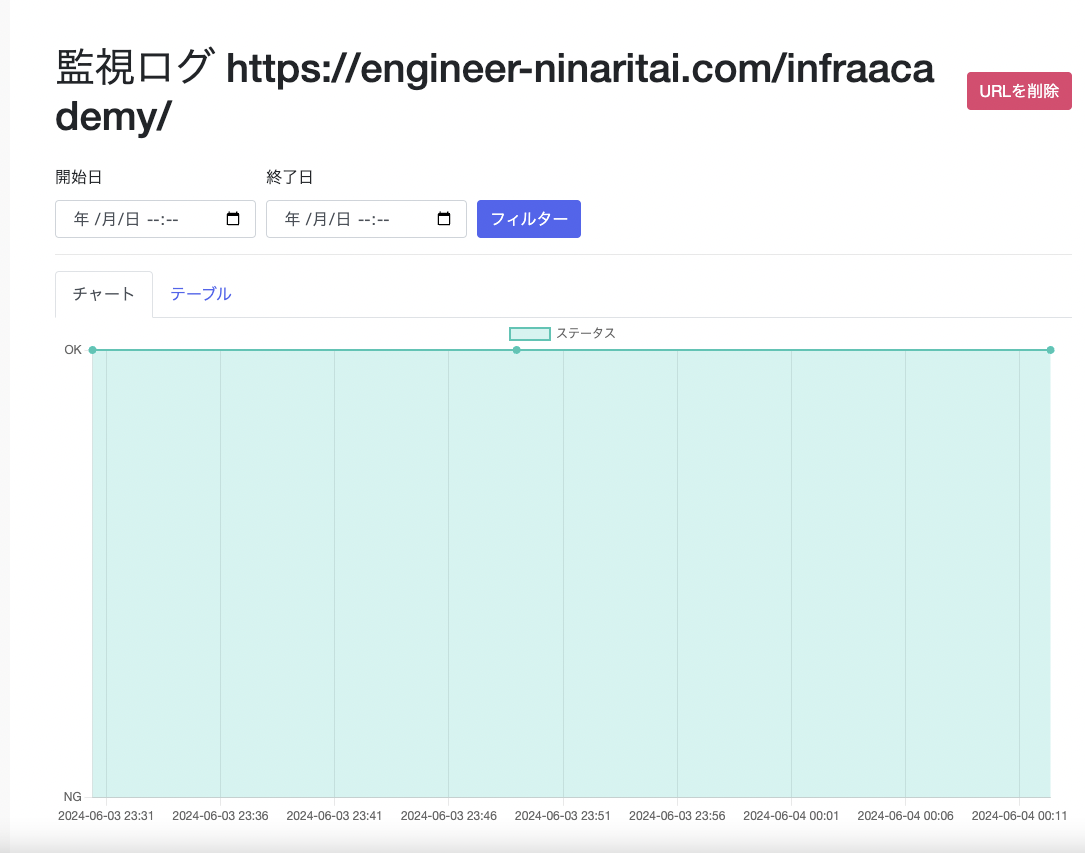Click the OK label on the y-axis
The image size is (1085, 853).
point(73,349)
